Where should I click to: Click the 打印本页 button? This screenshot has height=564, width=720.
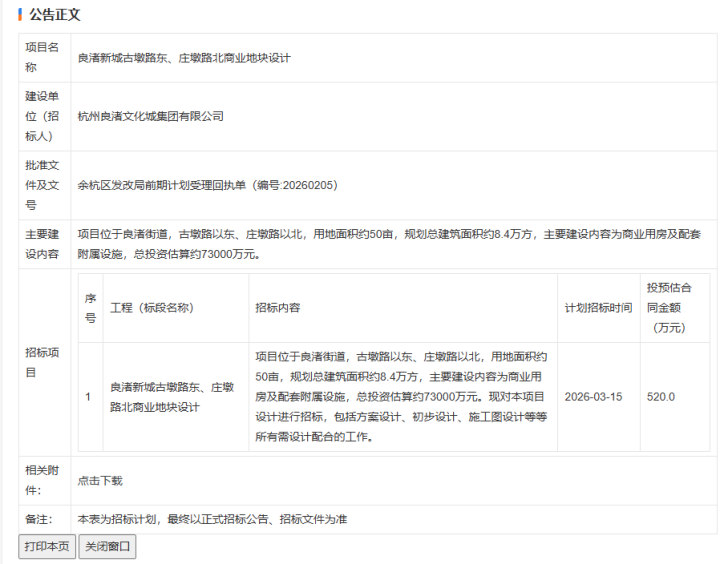coord(47,547)
